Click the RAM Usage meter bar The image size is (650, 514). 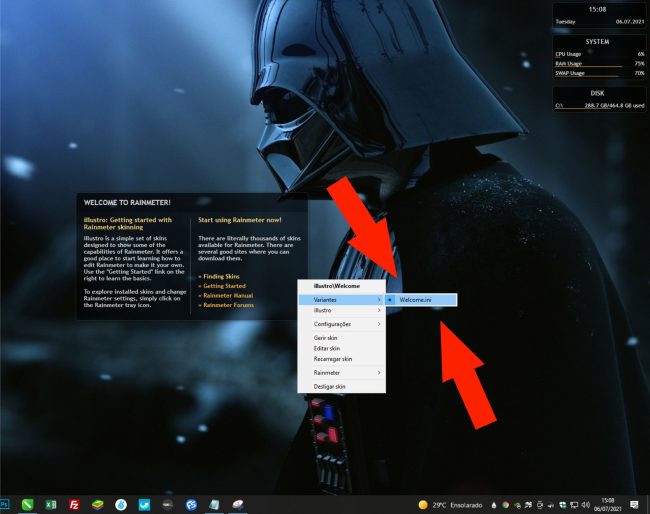click(x=600, y=64)
